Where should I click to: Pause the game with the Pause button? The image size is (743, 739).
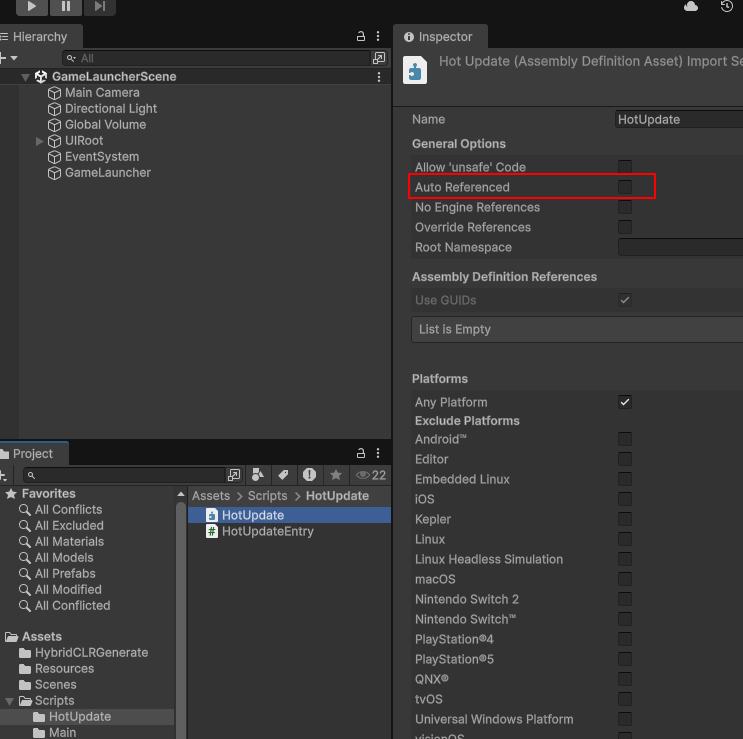pyautogui.click(x=66, y=6)
